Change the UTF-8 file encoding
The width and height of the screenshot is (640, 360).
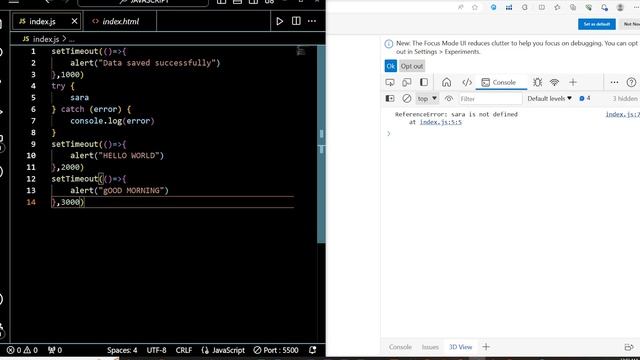click(x=156, y=350)
